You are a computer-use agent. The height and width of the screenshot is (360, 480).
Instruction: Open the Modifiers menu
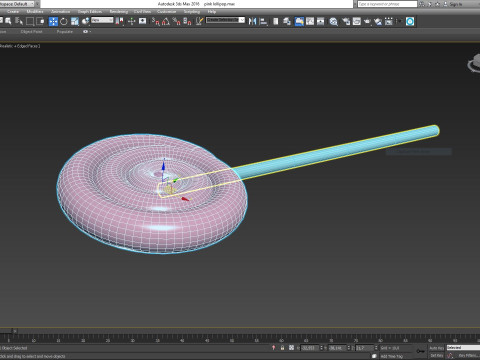point(35,12)
